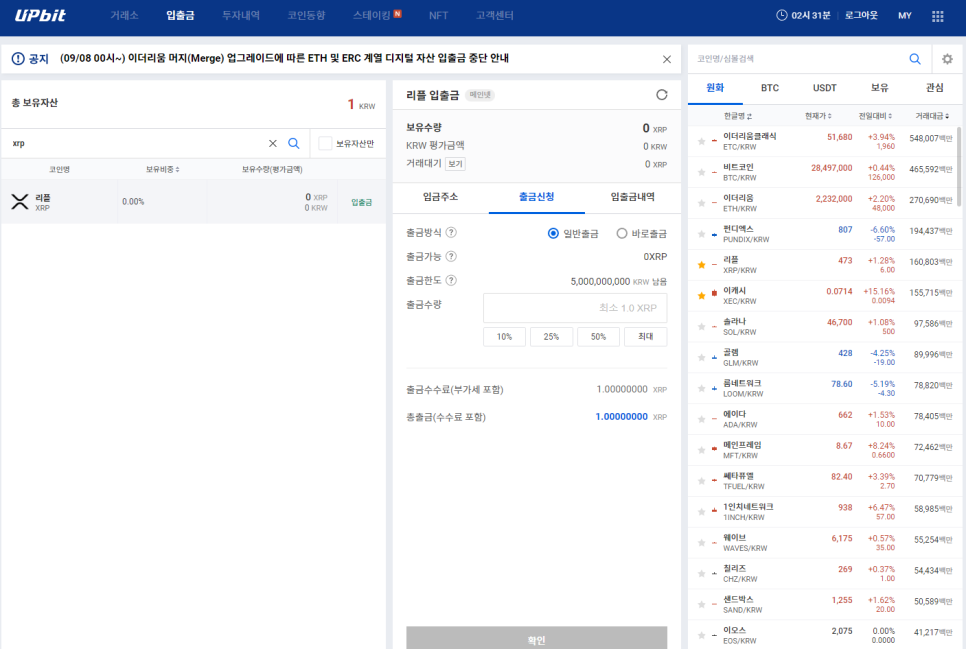
Task: Open the apps grid menu icon
Action: tap(937, 16)
